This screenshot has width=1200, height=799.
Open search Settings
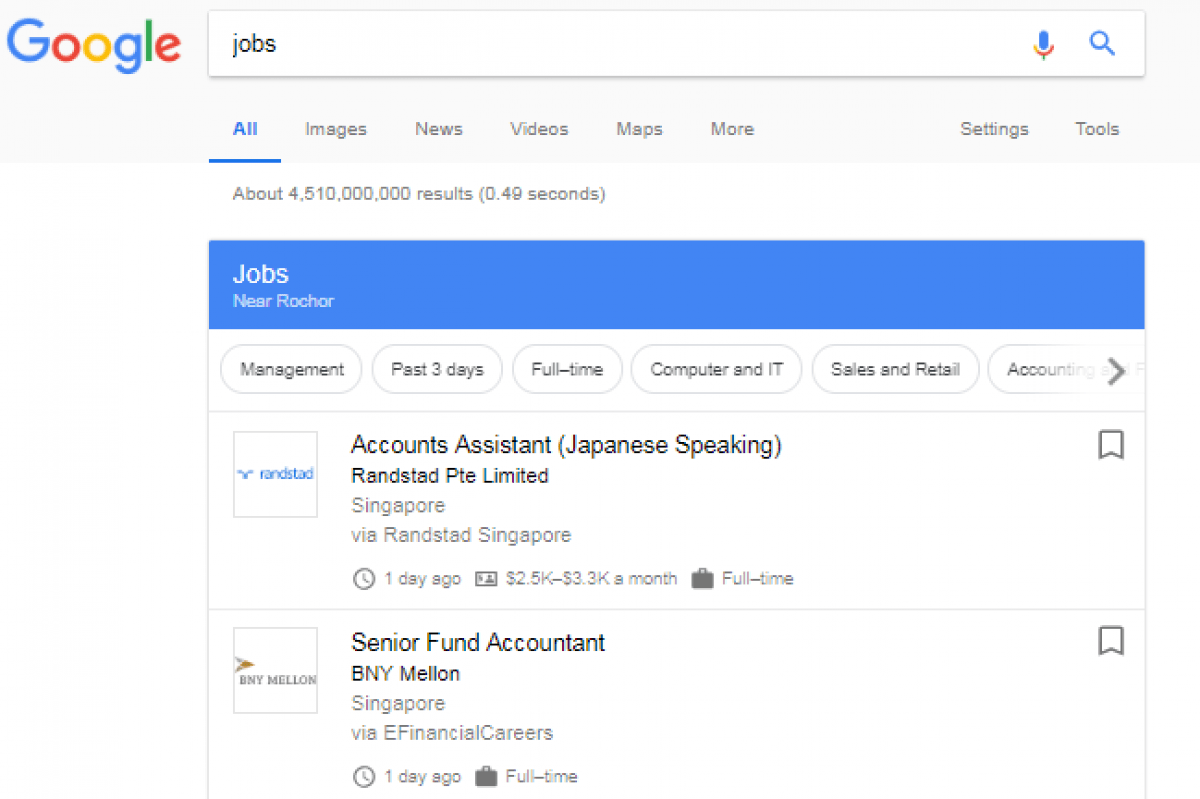tap(994, 129)
